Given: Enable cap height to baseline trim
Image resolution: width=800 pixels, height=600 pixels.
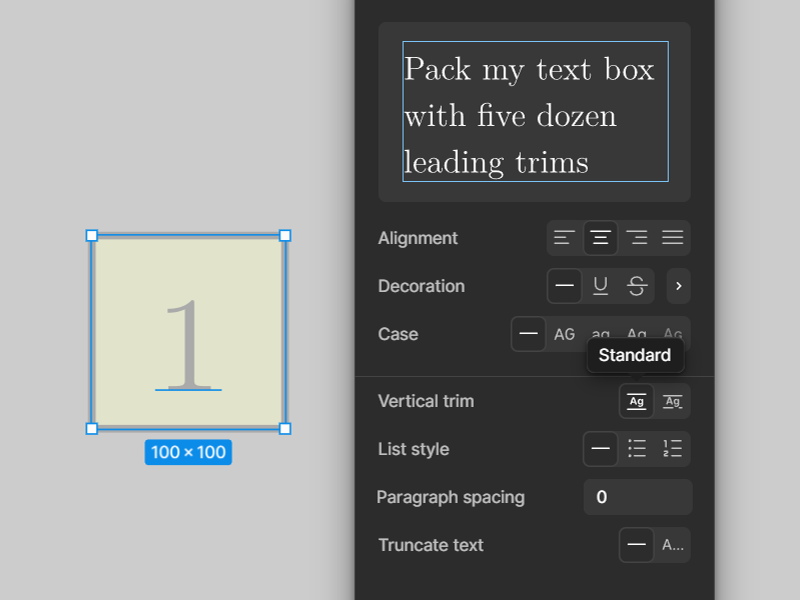Looking at the screenshot, I should pos(672,401).
